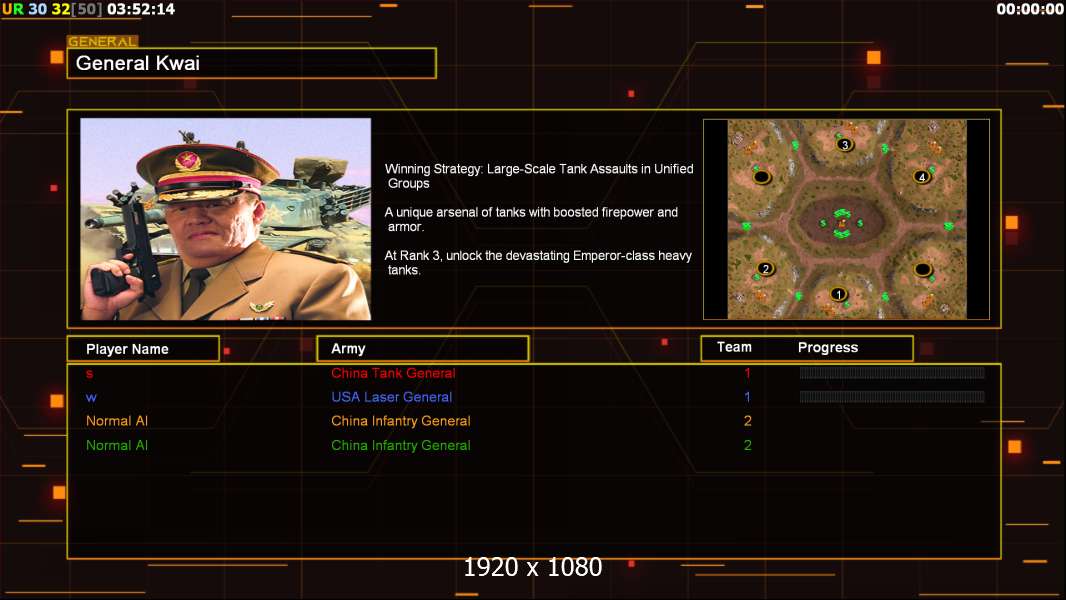The width and height of the screenshot is (1066, 600).
Task: Click the Progress column header
Action: pos(827,347)
